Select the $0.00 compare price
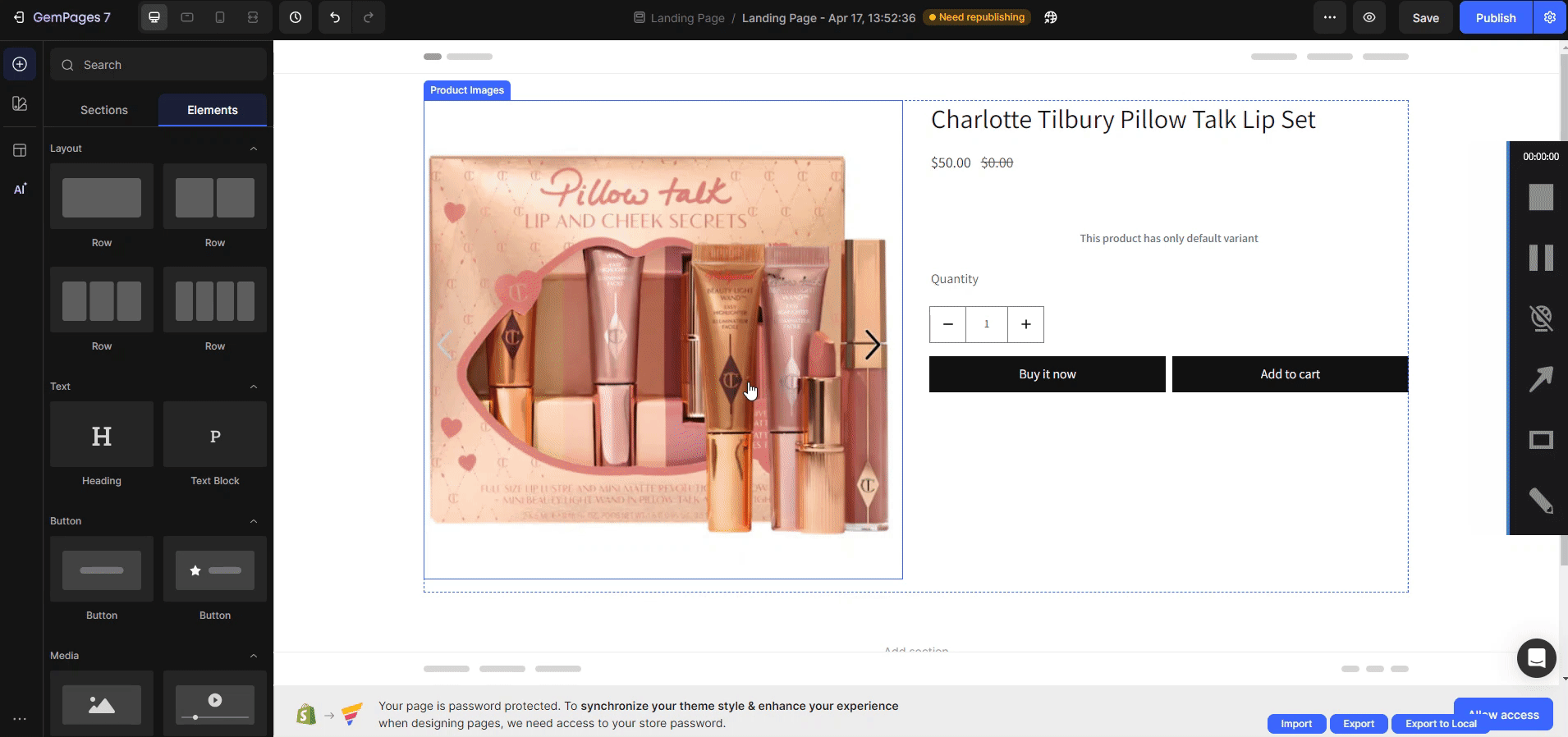This screenshot has width=1568, height=737. (x=997, y=163)
